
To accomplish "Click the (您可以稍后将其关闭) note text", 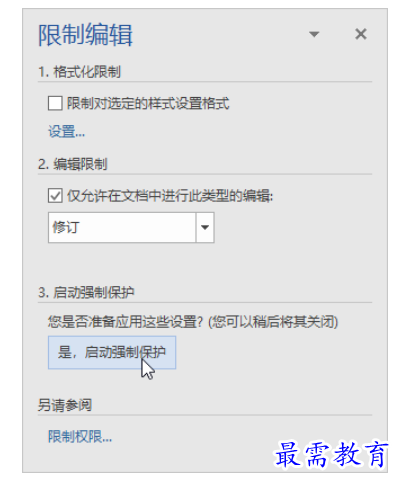I will 273,322.
